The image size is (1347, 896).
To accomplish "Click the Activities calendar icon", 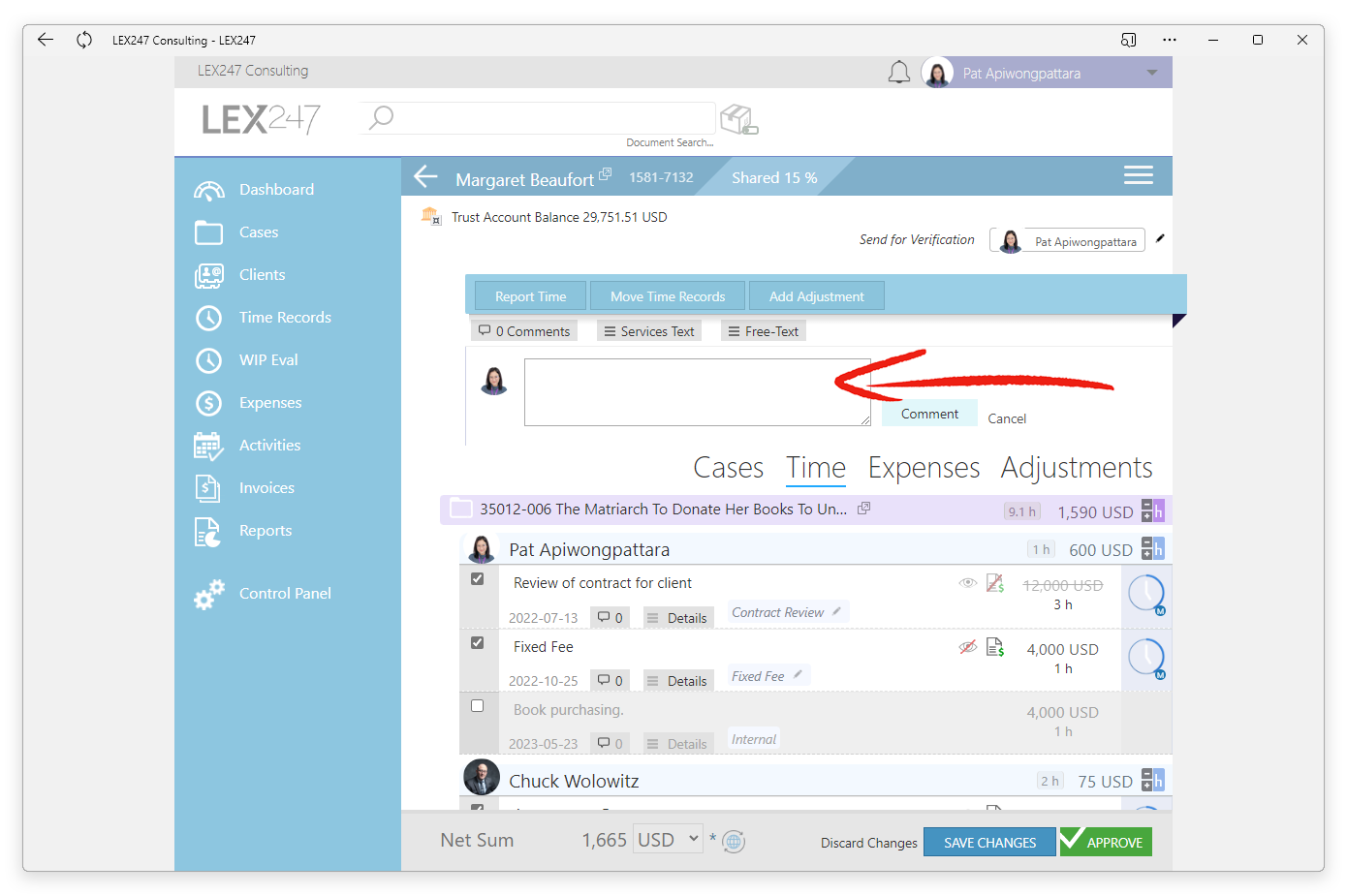I will (208, 446).
